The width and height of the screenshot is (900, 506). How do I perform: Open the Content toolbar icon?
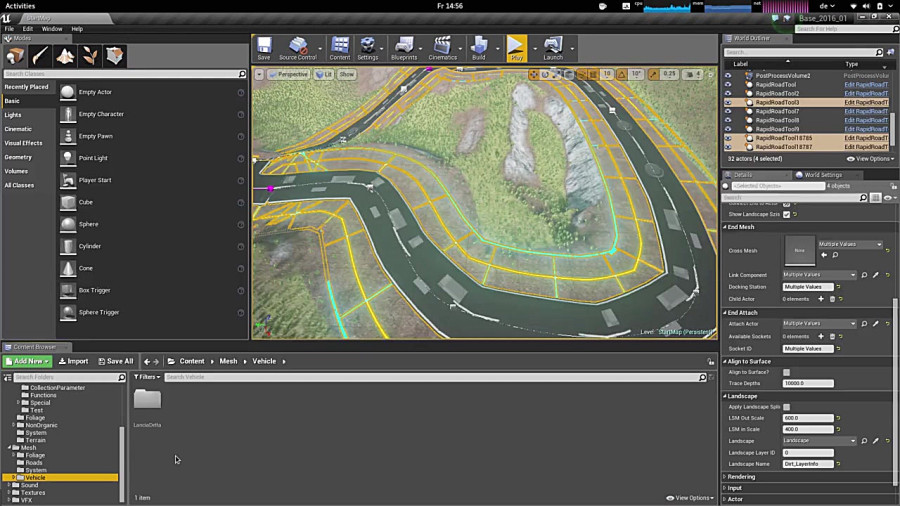(340, 48)
